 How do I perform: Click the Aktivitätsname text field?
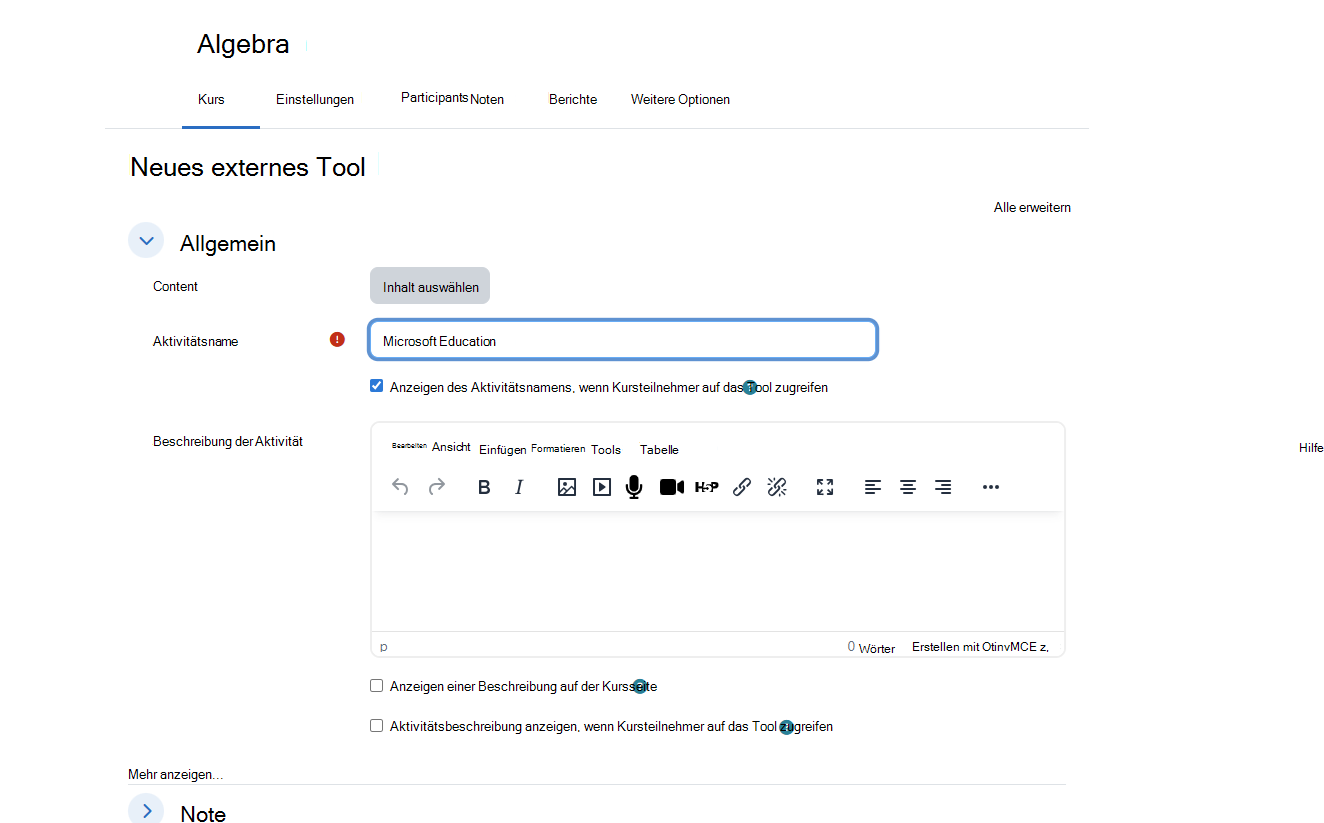623,340
